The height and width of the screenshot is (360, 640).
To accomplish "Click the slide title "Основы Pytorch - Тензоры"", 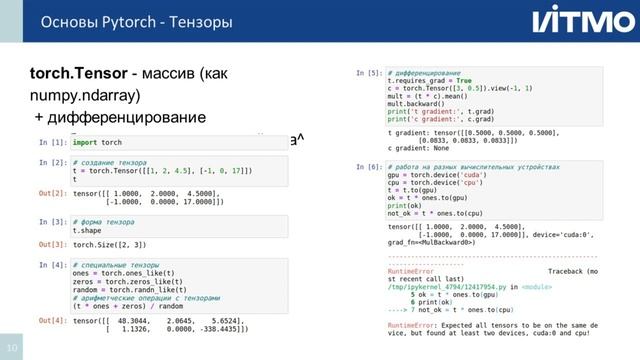I will 136,22.
